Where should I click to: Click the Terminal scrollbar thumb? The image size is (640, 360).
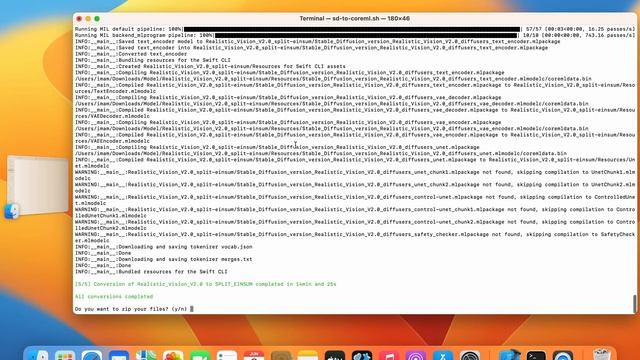coord(634,304)
